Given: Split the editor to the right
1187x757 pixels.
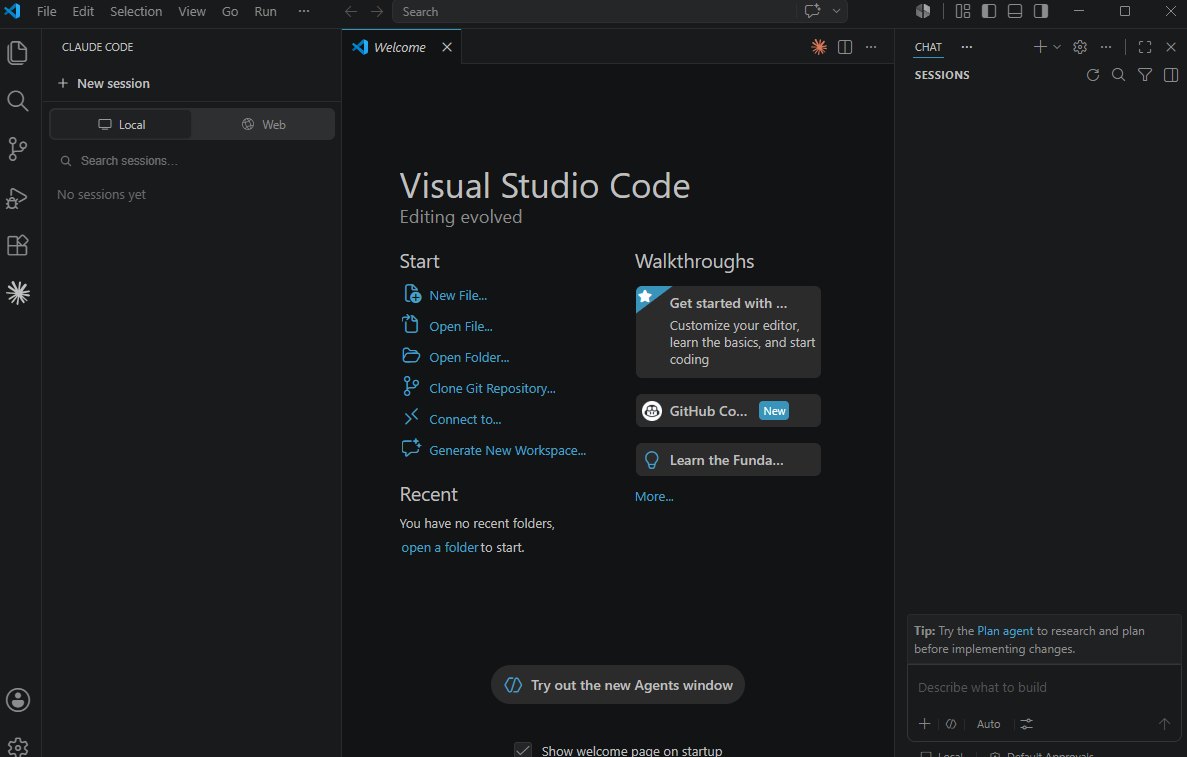Looking at the screenshot, I should pos(846,47).
